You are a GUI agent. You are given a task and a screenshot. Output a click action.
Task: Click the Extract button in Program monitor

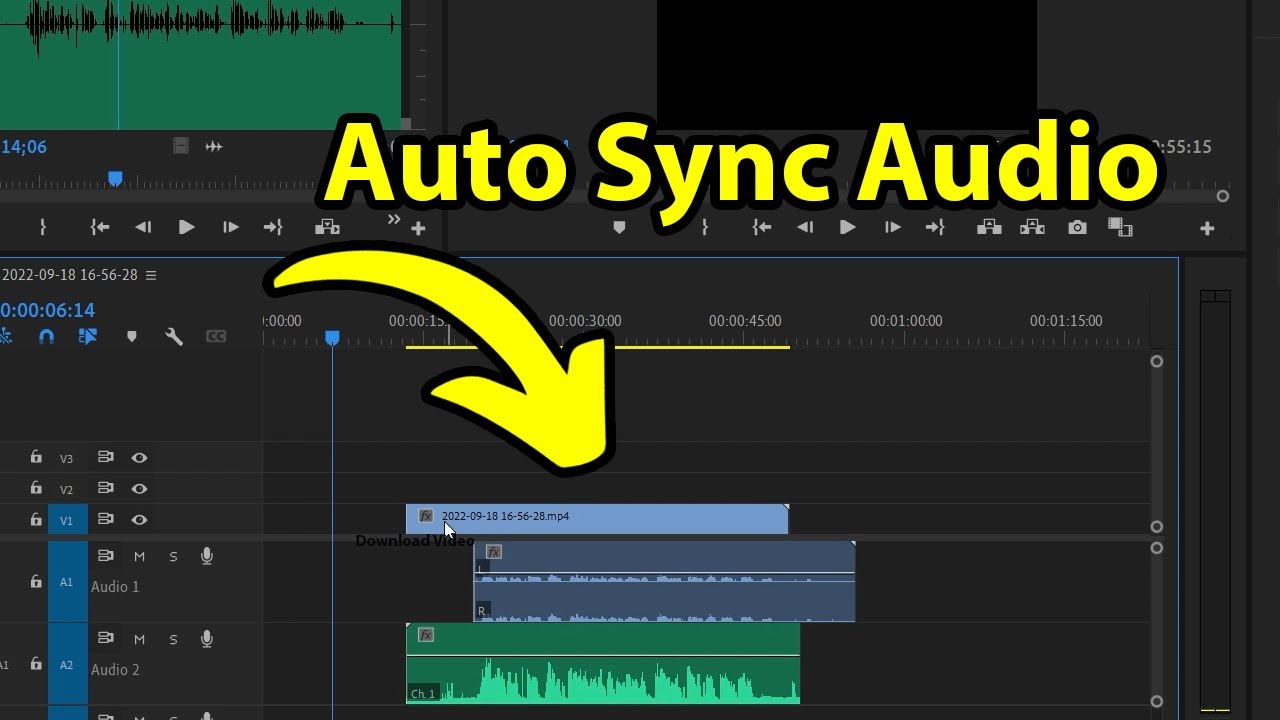[1032, 228]
